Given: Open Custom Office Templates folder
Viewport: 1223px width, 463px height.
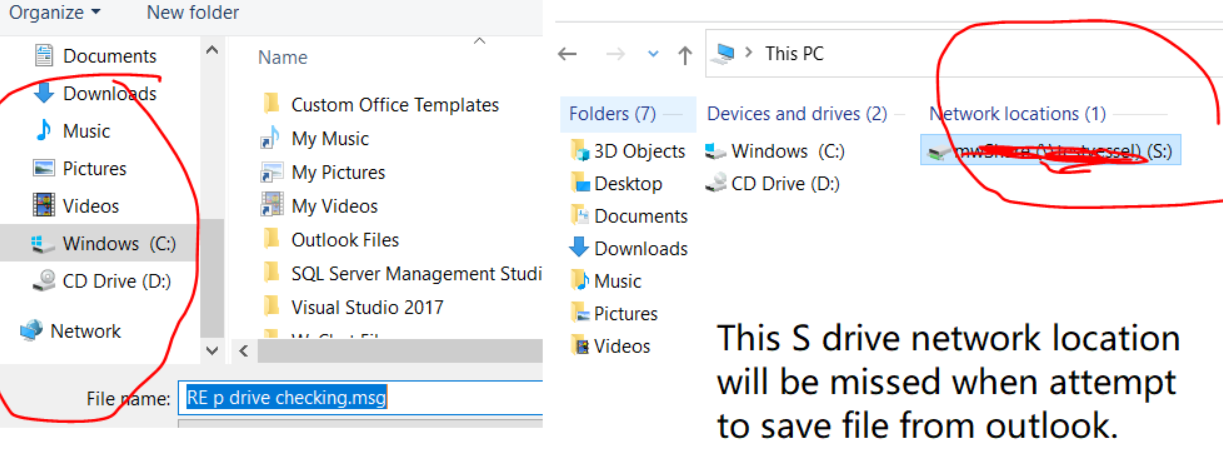Looking at the screenshot, I should click(394, 104).
